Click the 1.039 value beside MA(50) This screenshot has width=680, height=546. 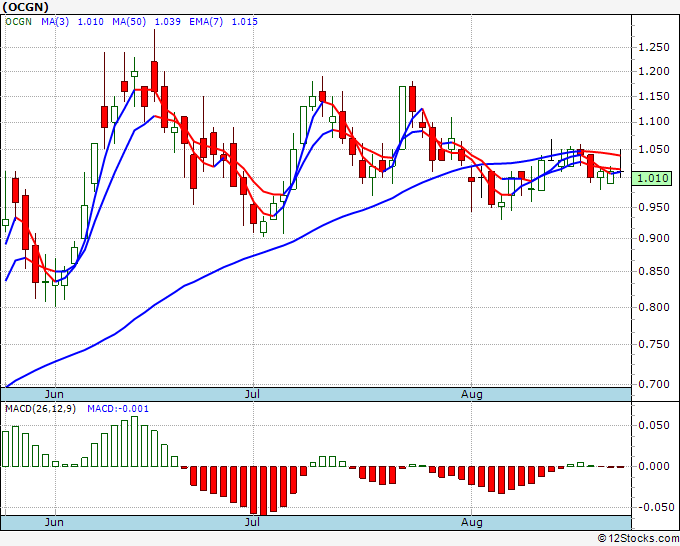pos(167,21)
